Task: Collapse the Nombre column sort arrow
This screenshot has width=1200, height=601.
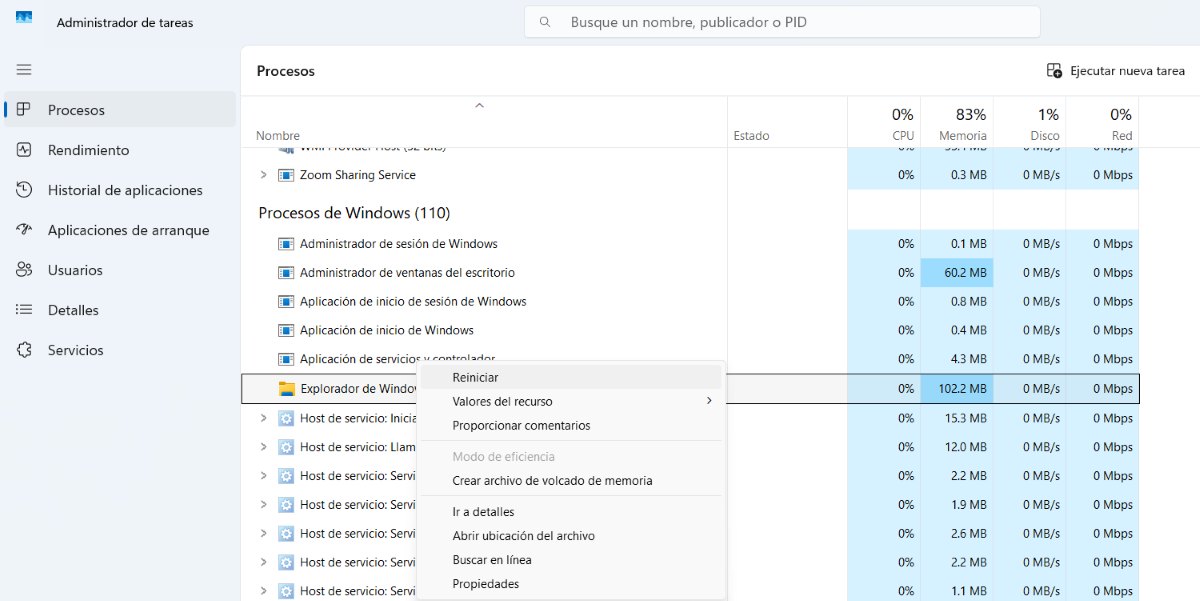Action: (x=479, y=105)
